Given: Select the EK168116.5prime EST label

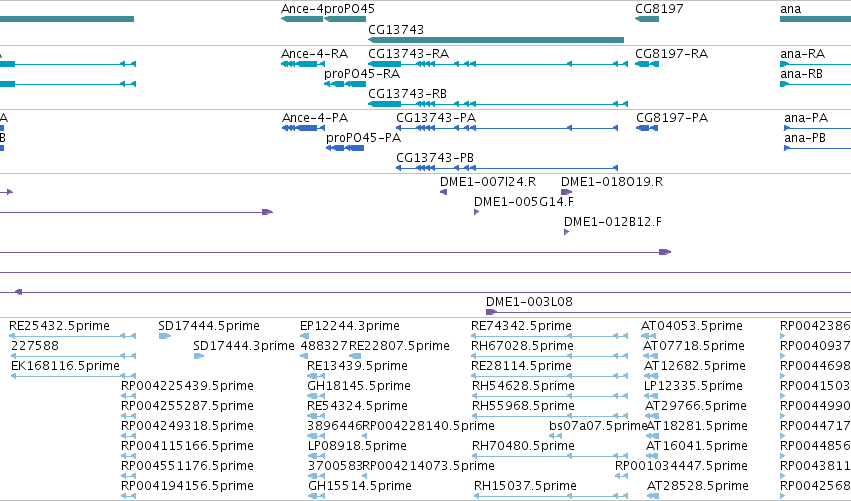Looking at the screenshot, I should (65, 366).
